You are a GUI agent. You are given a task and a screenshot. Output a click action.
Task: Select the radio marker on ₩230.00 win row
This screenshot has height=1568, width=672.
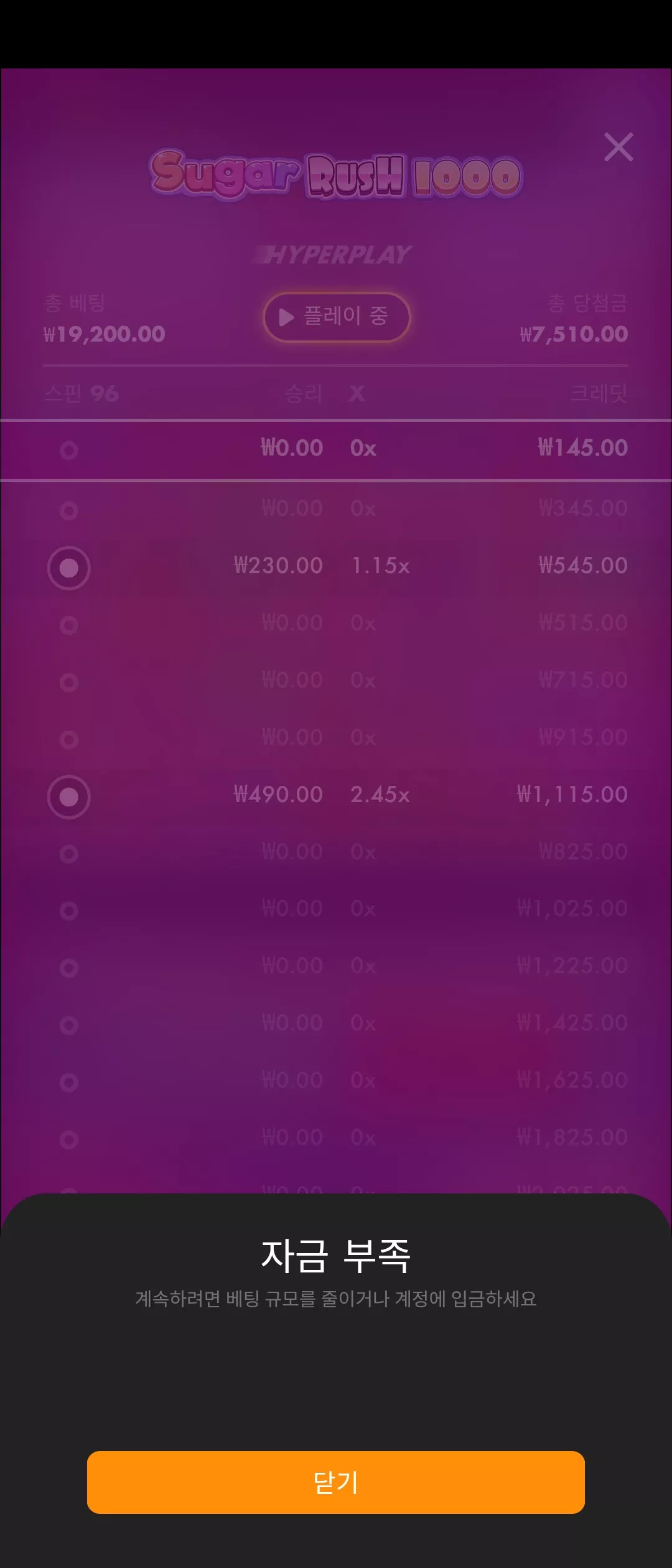click(x=68, y=567)
